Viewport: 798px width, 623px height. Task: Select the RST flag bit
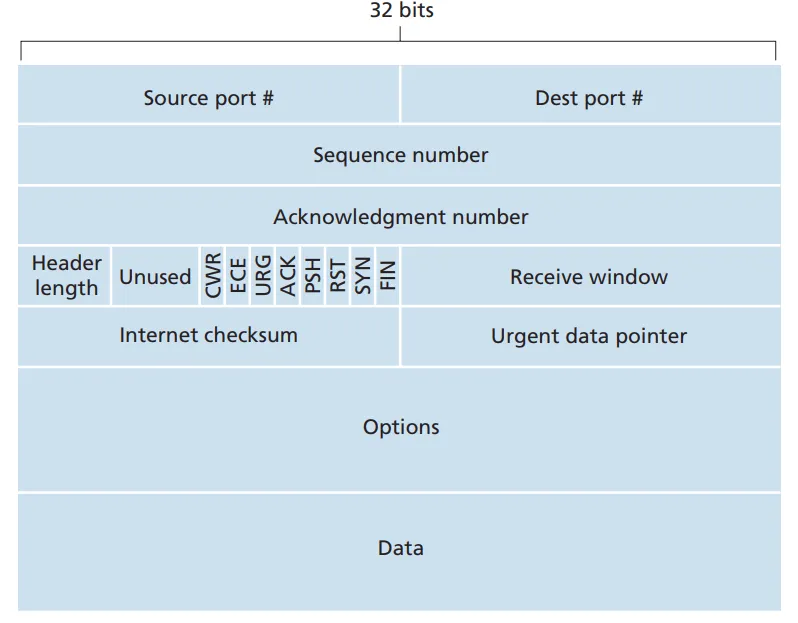[338, 276]
